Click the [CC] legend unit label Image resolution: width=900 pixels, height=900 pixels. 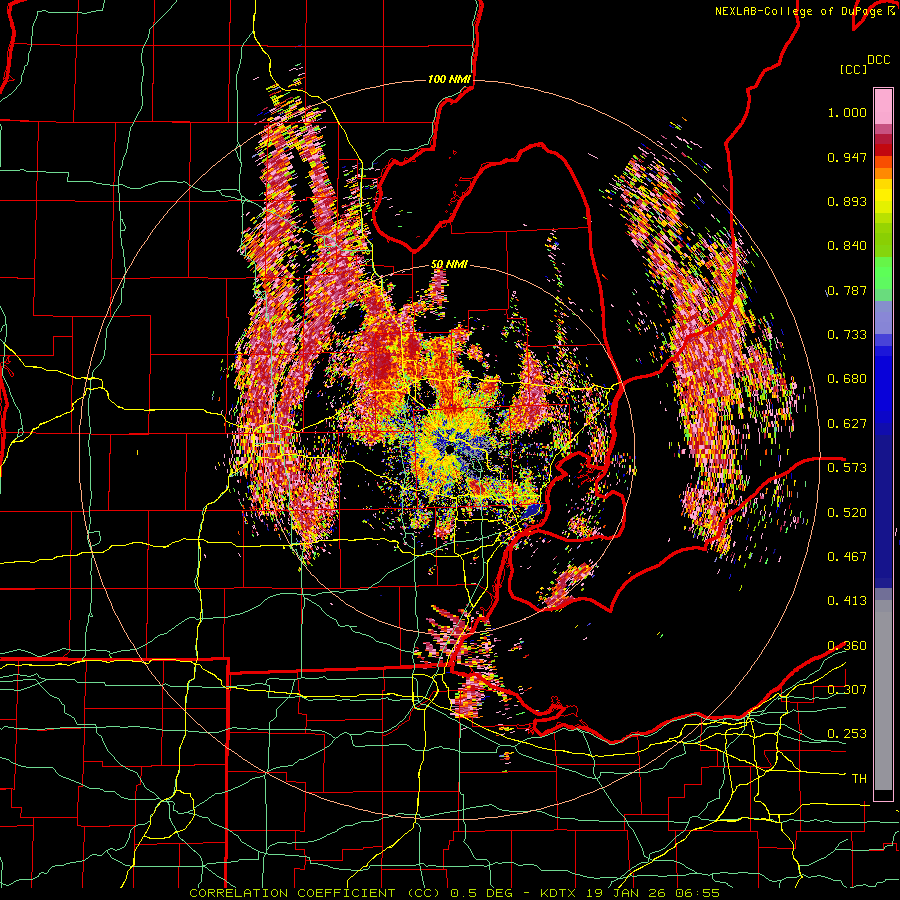click(853, 69)
